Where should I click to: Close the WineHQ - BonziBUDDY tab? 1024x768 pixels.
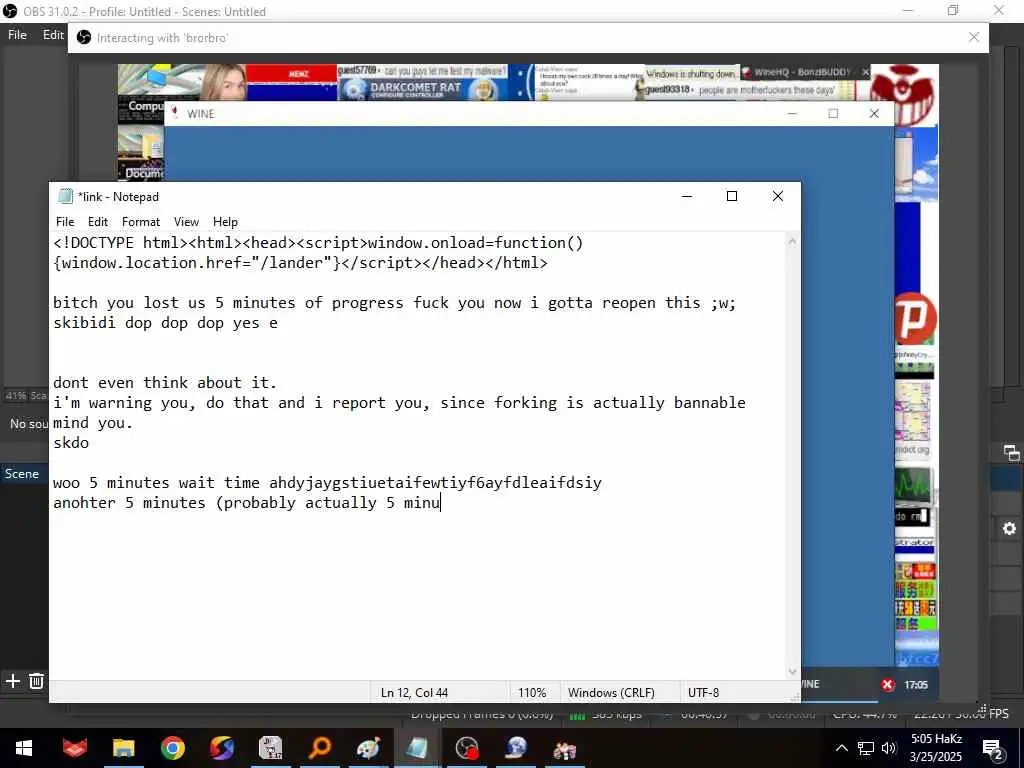(x=865, y=72)
